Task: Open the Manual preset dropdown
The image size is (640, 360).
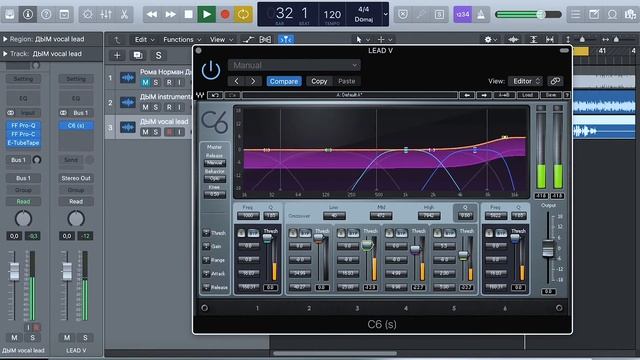Action: click(x=294, y=65)
